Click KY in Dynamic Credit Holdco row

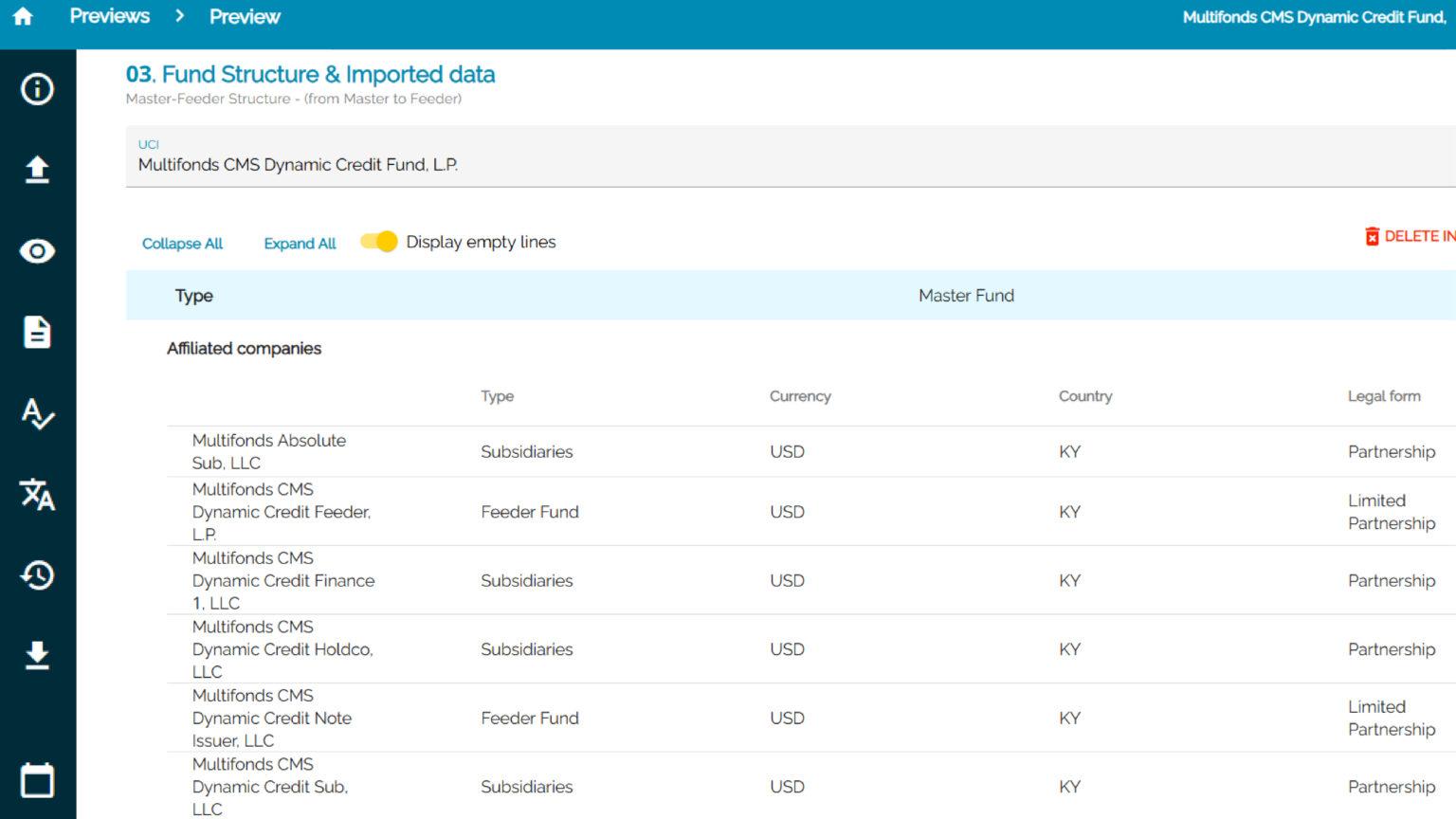[1069, 649]
